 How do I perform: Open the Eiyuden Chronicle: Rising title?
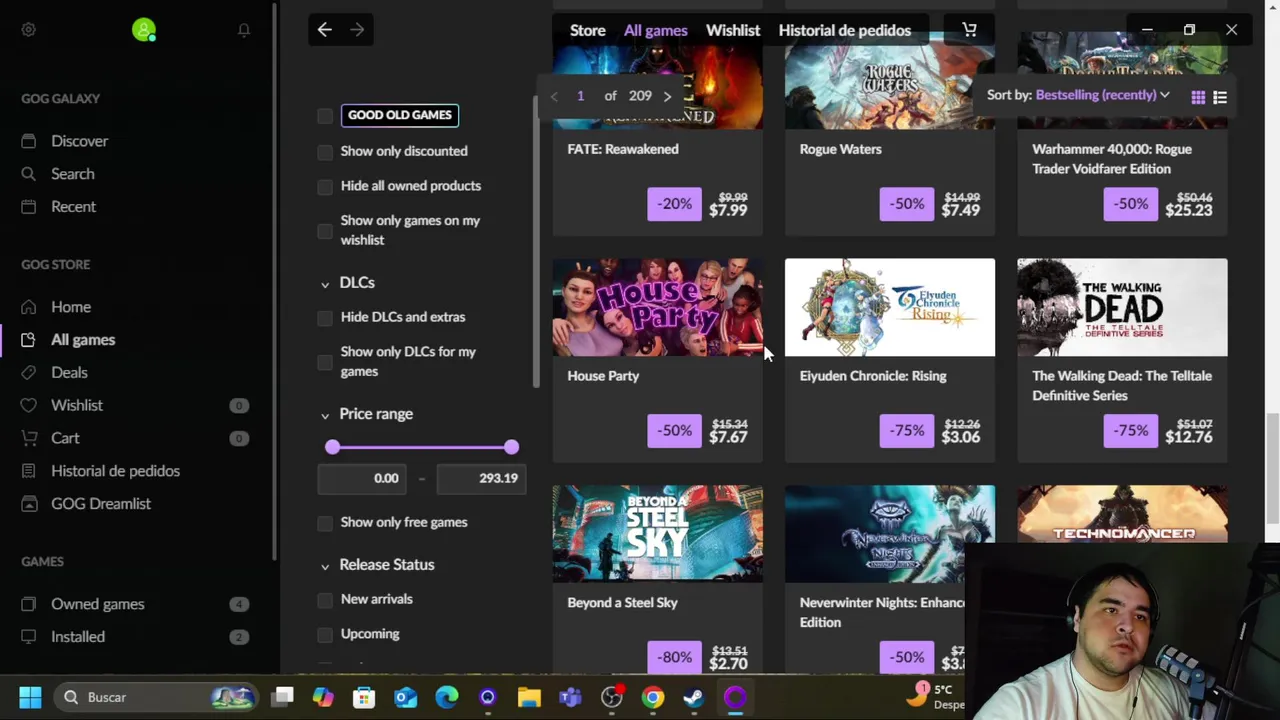(873, 376)
